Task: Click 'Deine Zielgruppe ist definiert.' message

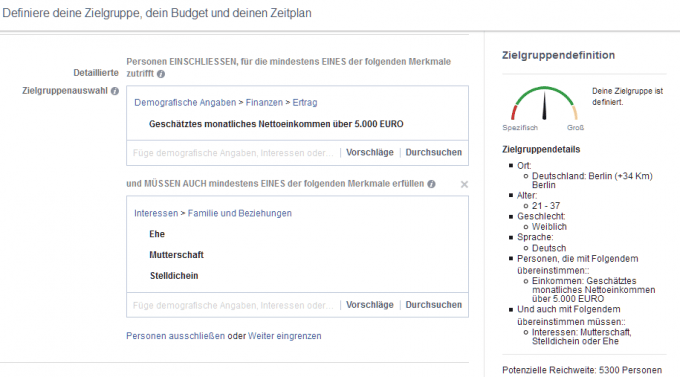Action: (x=628, y=97)
